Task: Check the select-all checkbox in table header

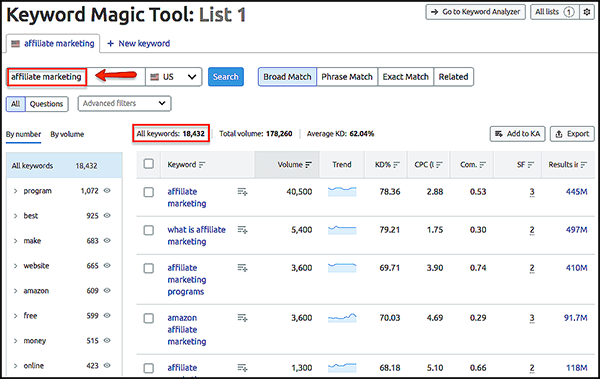Action: (x=148, y=164)
